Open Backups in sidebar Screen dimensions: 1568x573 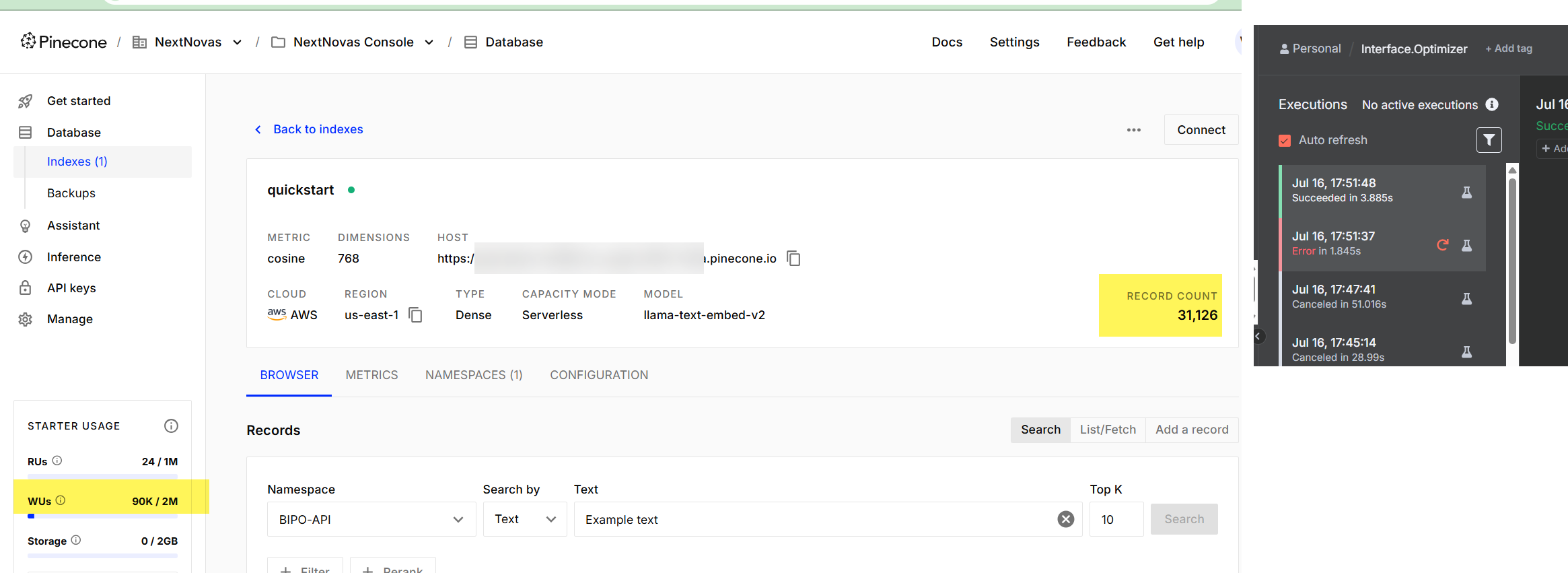pyautogui.click(x=71, y=193)
